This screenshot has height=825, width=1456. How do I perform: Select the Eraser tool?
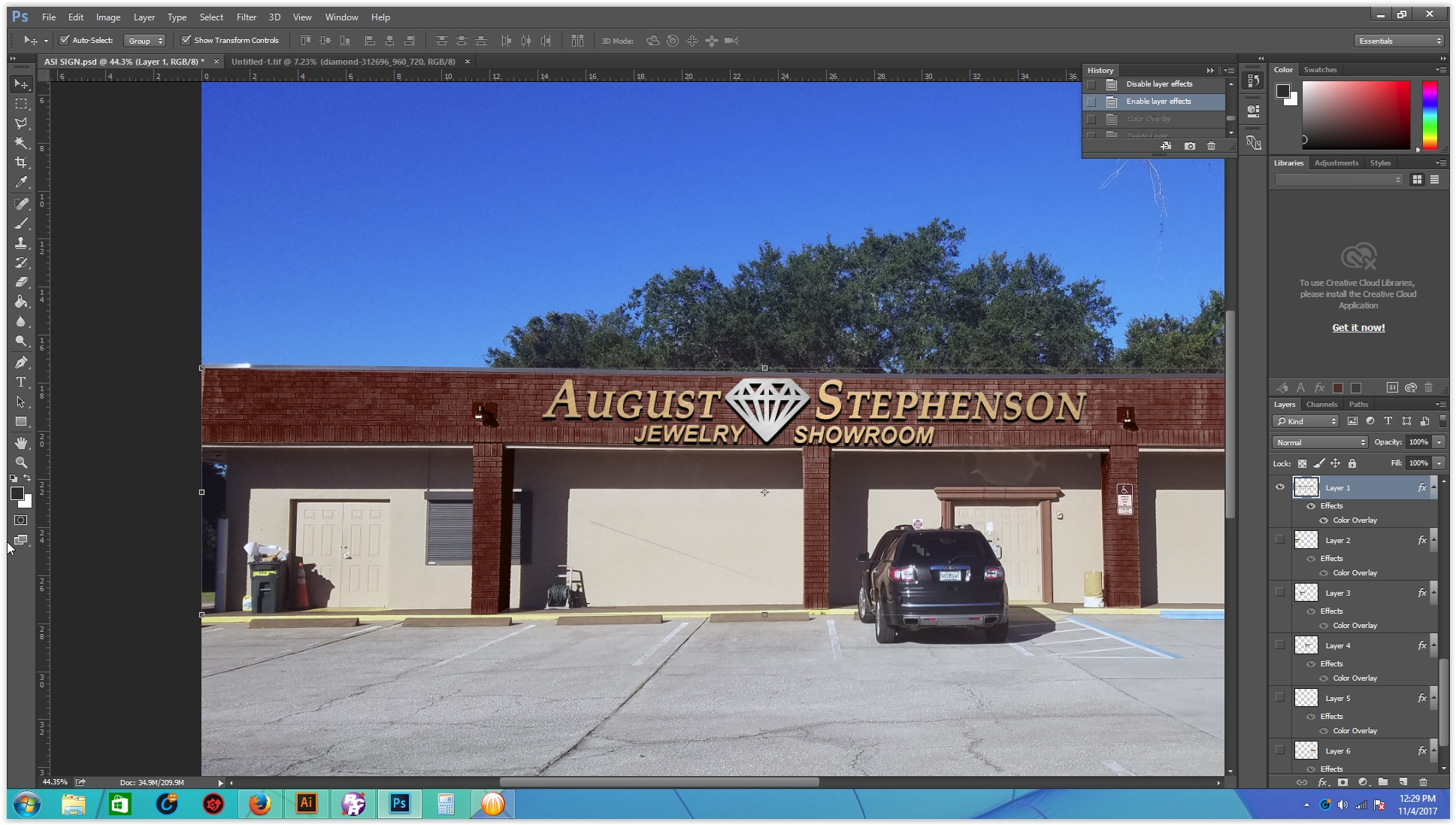[x=21, y=282]
